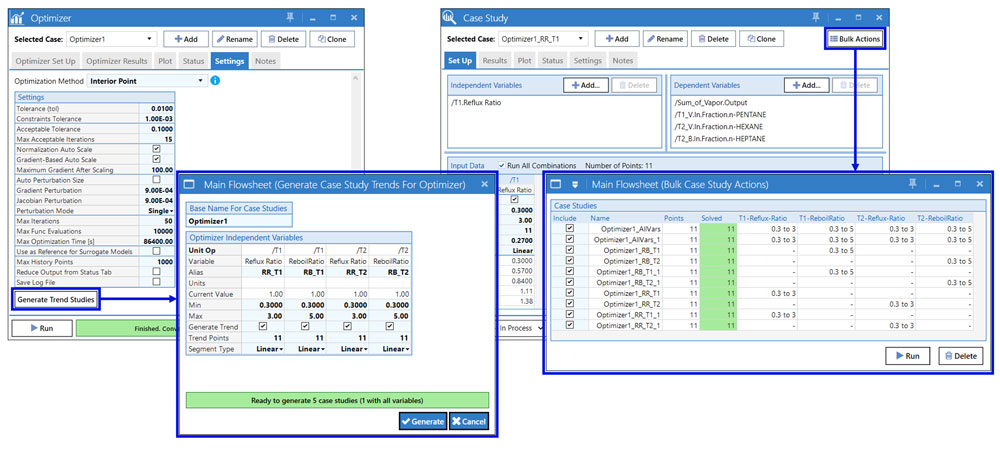Viewport: 1000px width, 450px height.
Task: Edit Base Name For Case Studies field Optimizer1
Action: coord(239,221)
